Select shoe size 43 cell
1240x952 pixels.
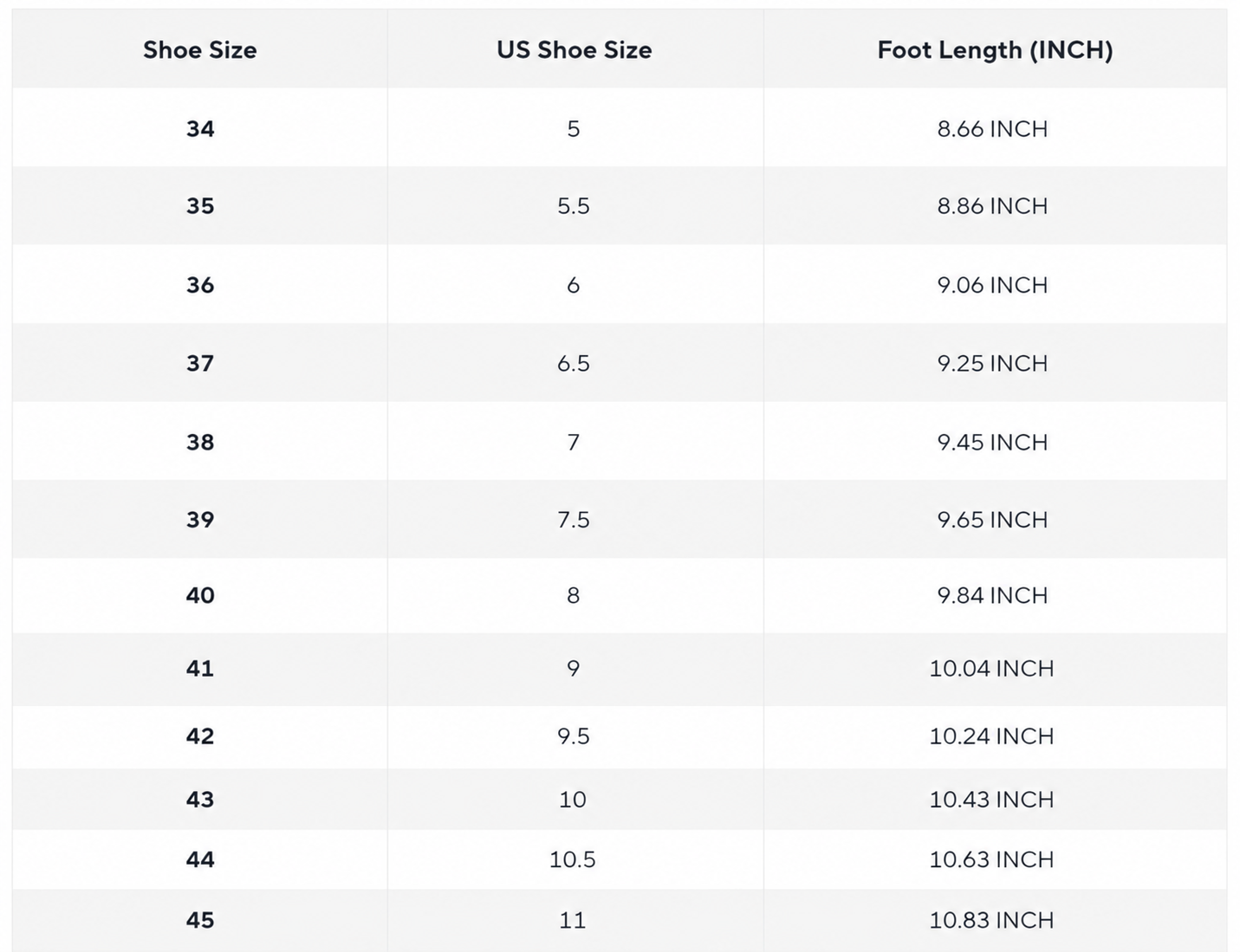200,800
